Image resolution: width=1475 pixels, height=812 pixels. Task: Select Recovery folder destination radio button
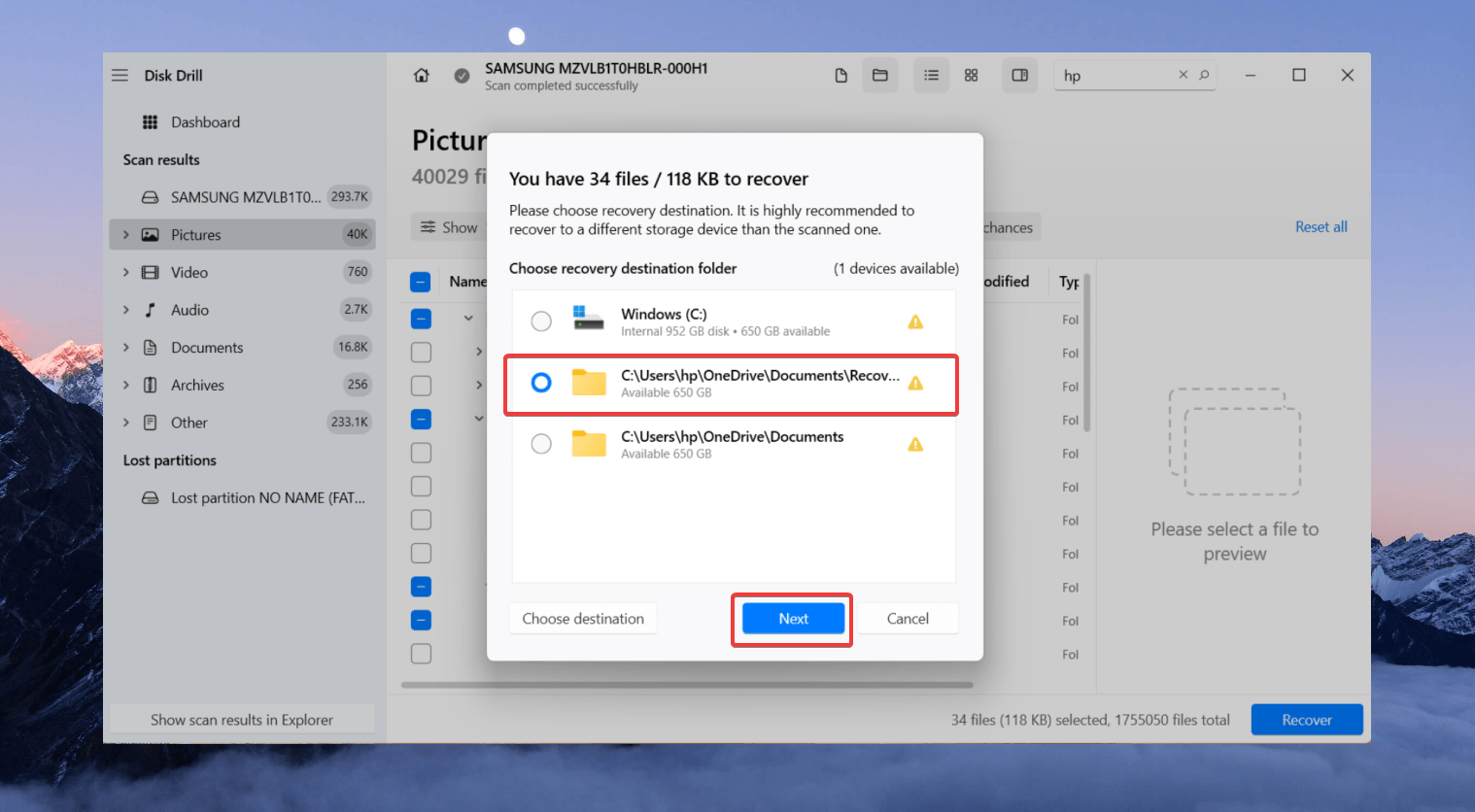pos(541,383)
